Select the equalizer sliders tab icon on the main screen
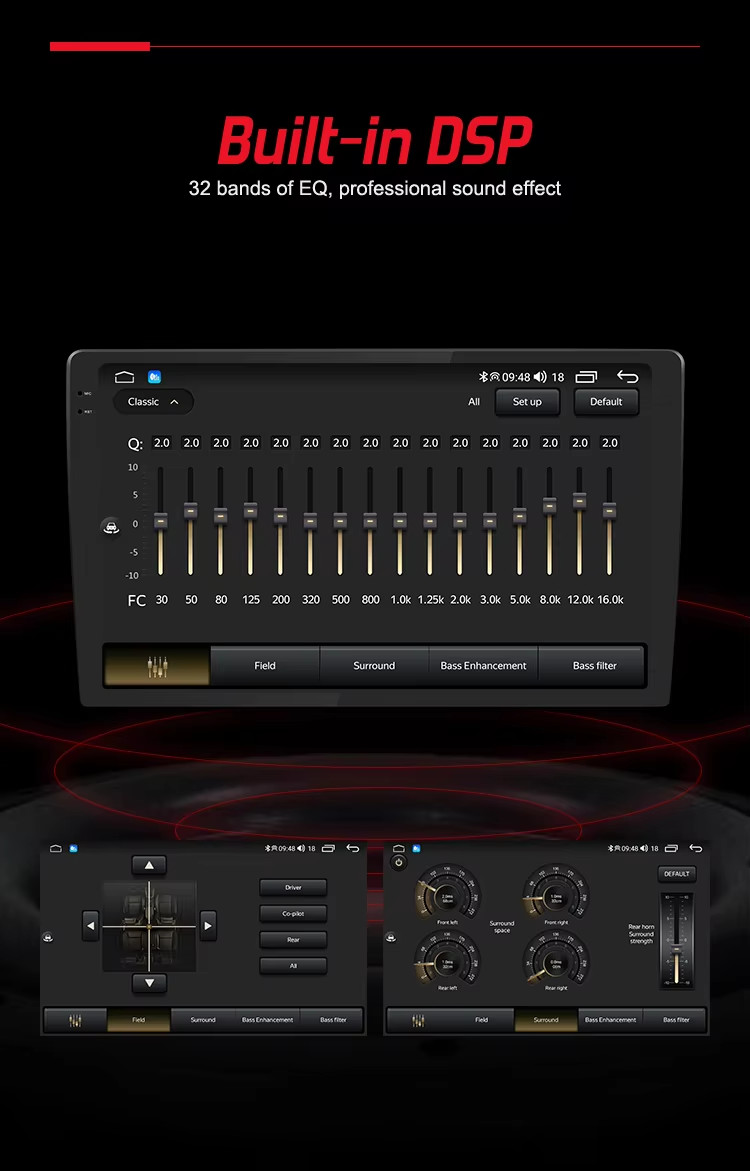This screenshot has width=750, height=1171. tap(157, 666)
